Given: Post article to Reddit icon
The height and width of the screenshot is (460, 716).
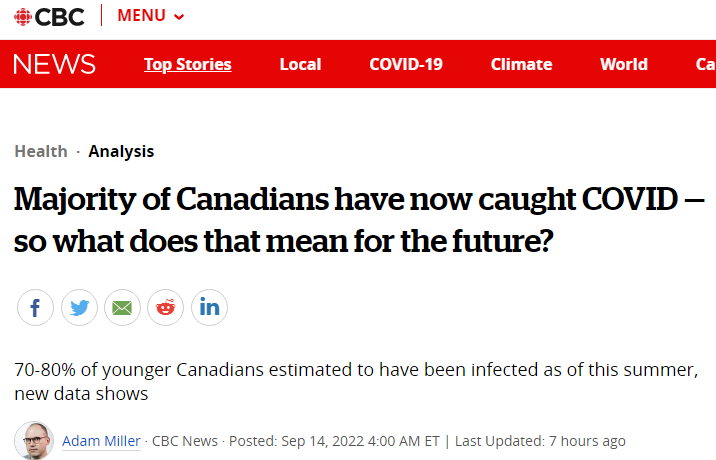Looking at the screenshot, I should tap(165, 307).
